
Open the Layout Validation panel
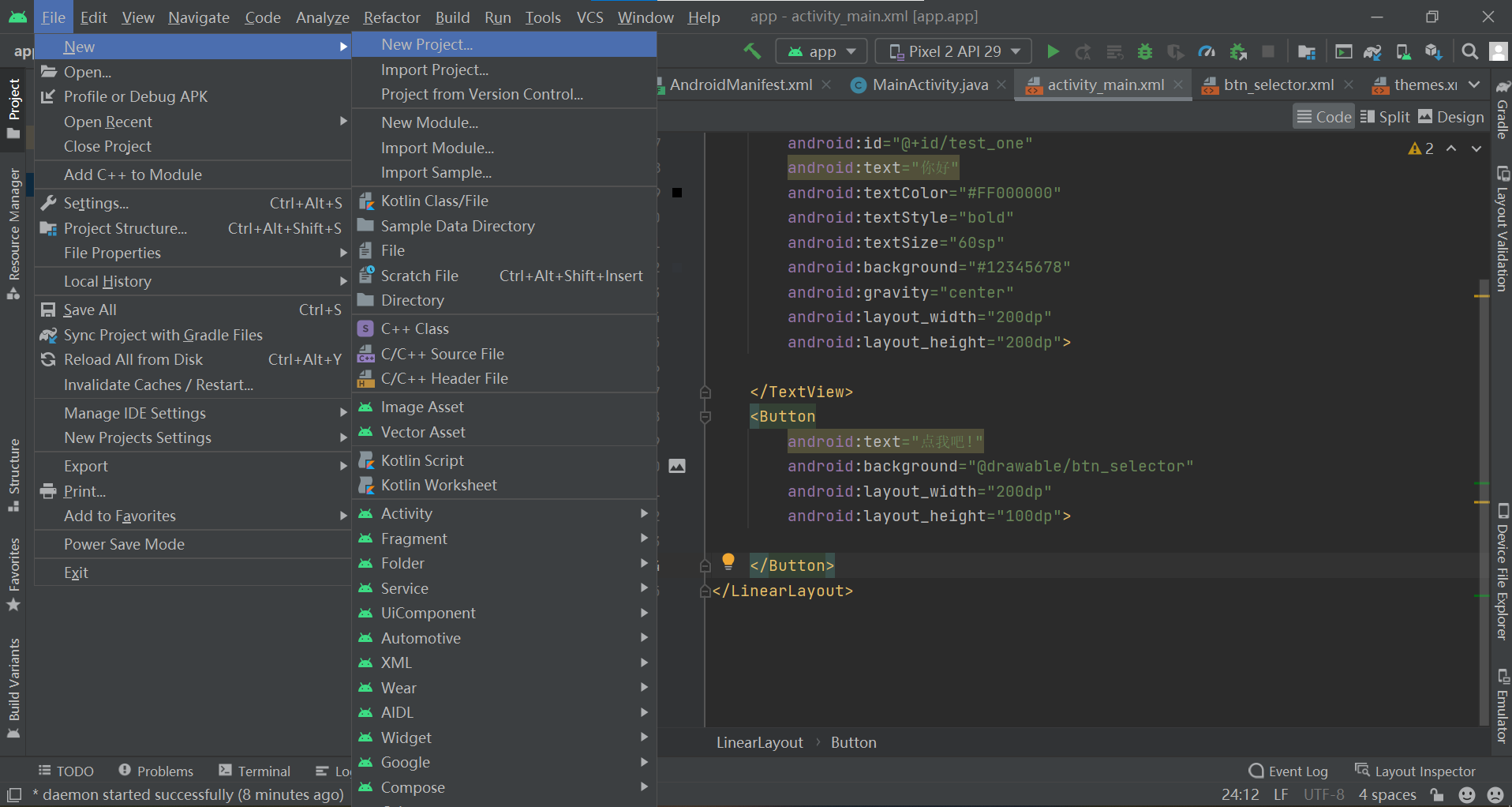[x=1503, y=229]
